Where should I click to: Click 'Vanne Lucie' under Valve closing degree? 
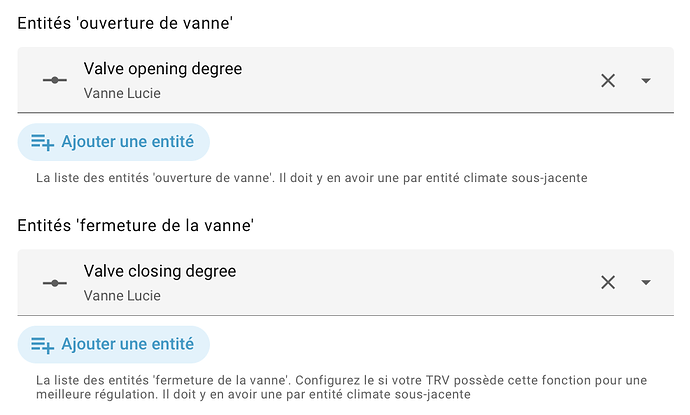[122, 296]
